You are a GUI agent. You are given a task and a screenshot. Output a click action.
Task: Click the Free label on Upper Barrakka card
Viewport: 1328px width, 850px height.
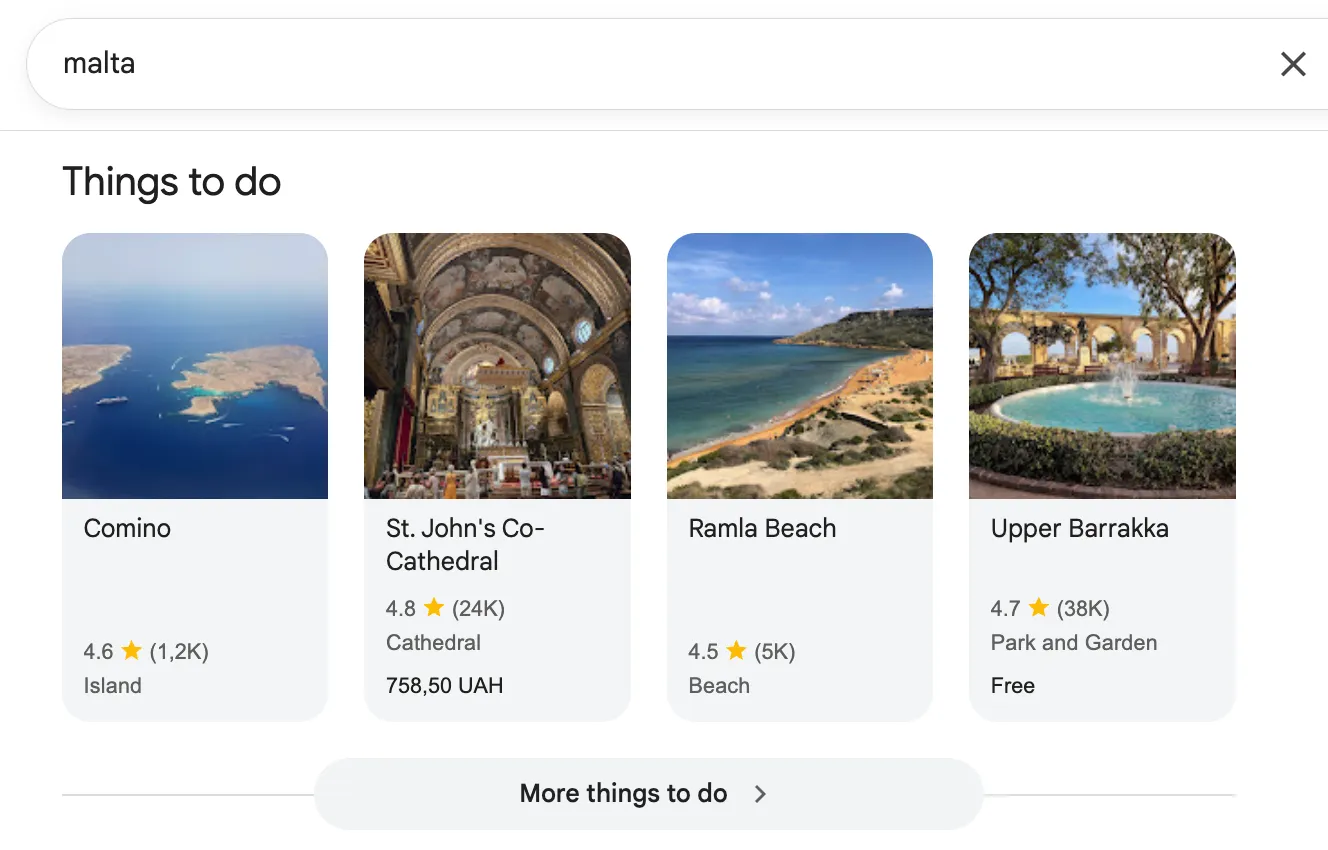[1012, 685]
